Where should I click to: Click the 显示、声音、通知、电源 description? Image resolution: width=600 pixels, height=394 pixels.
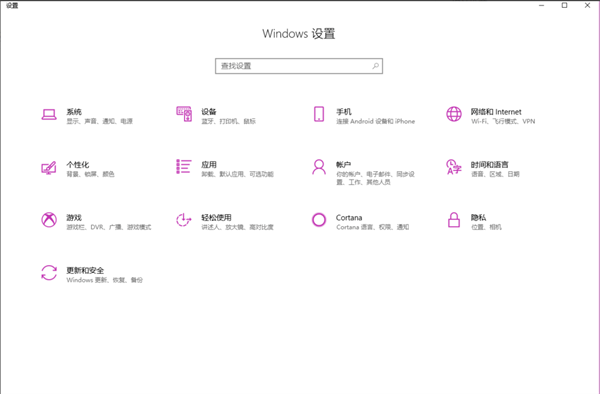[x=99, y=121]
